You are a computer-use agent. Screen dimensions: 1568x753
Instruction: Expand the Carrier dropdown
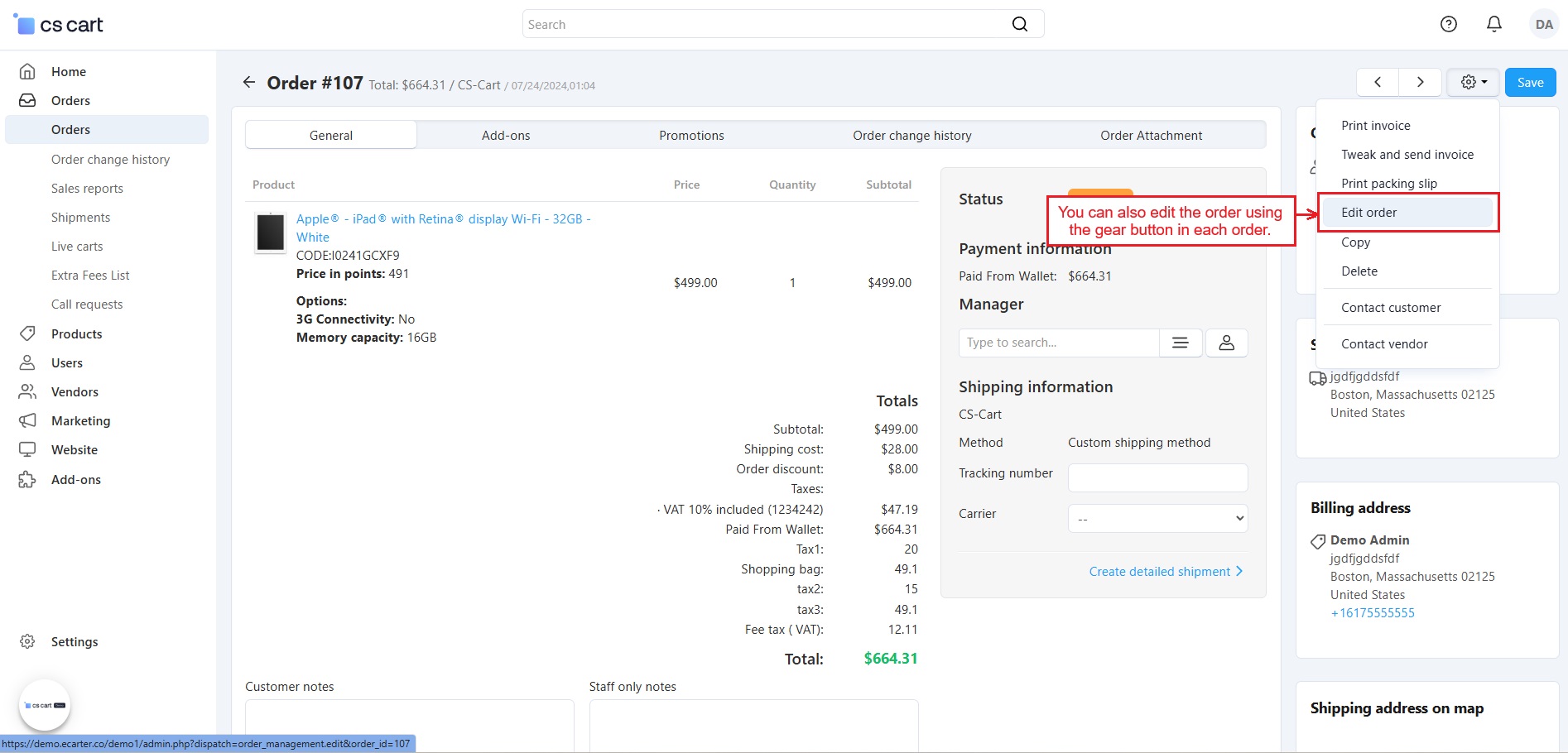(1157, 519)
